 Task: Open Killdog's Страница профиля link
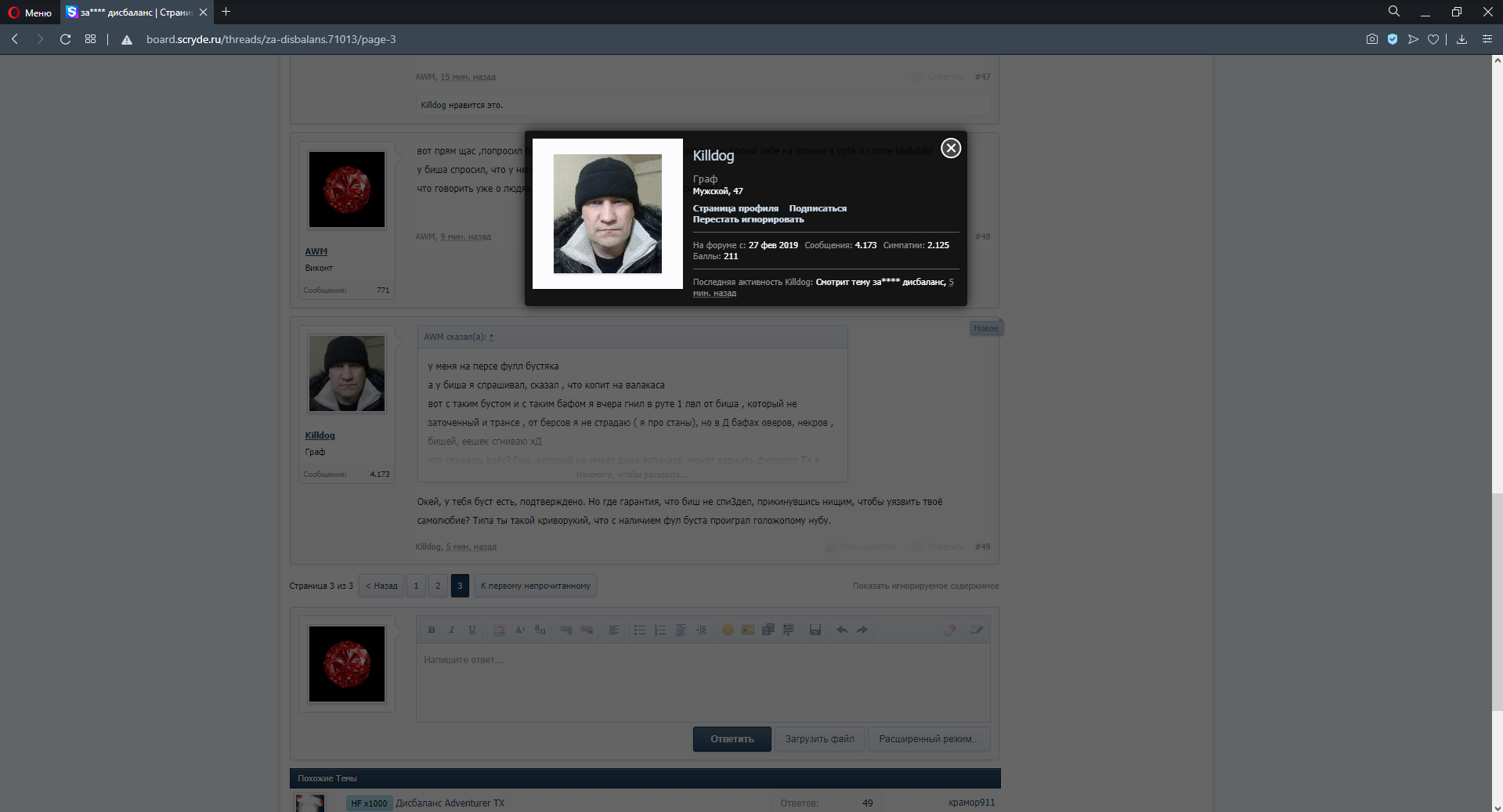coord(737,208)
